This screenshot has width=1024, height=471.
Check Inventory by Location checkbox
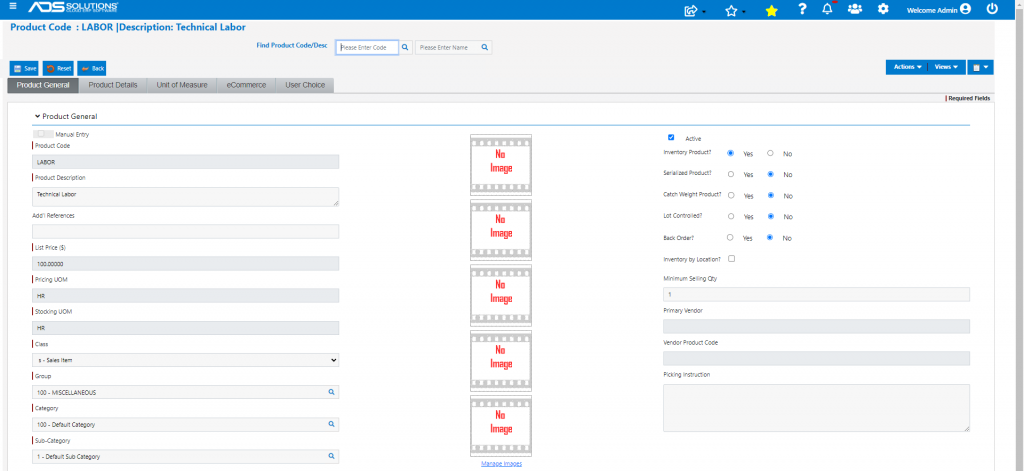click(731, 259)
